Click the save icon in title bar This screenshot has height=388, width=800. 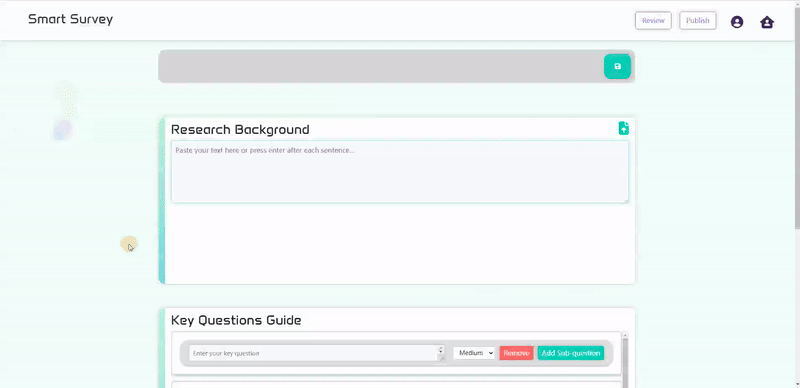click(x=617, y=66)
